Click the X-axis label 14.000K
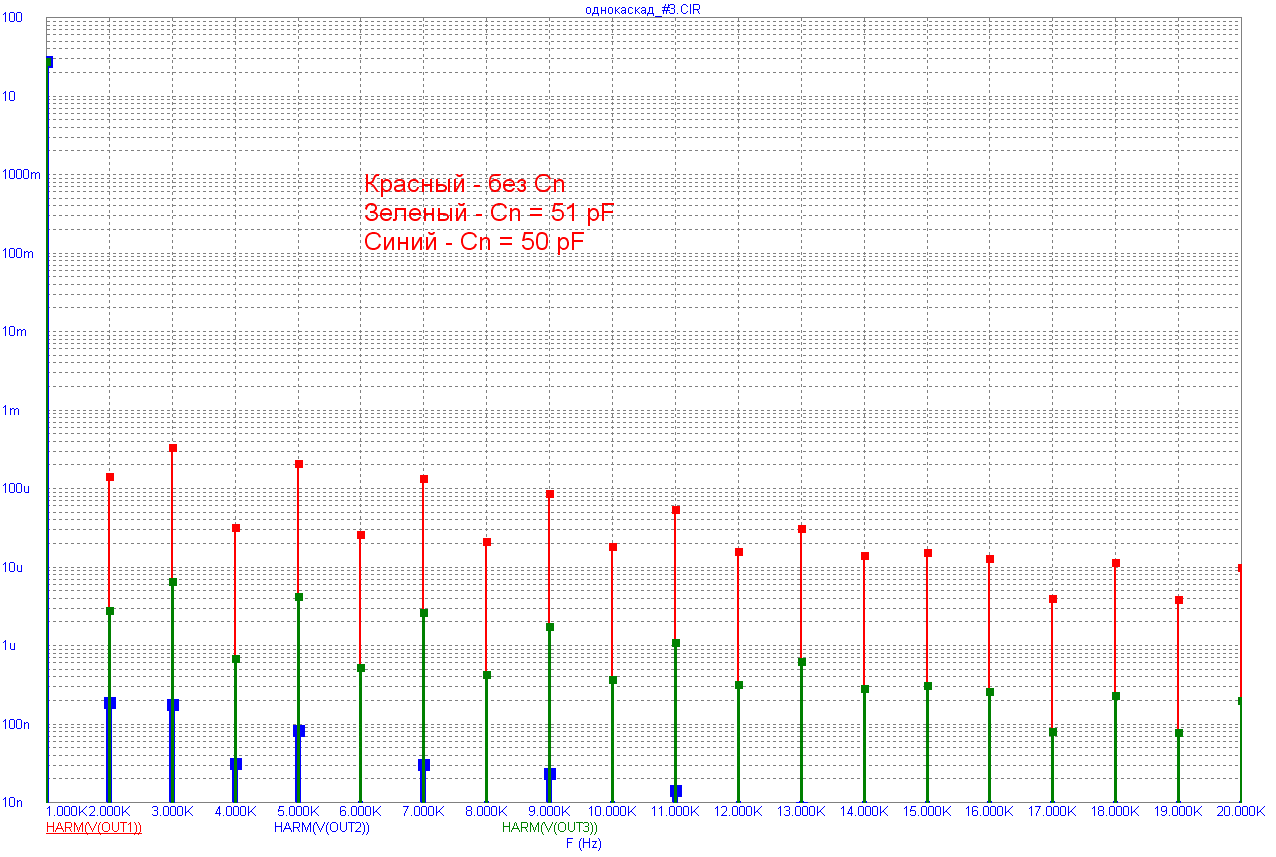The width and height of the screenshot is (1276, 857). (x=864, y=811)
